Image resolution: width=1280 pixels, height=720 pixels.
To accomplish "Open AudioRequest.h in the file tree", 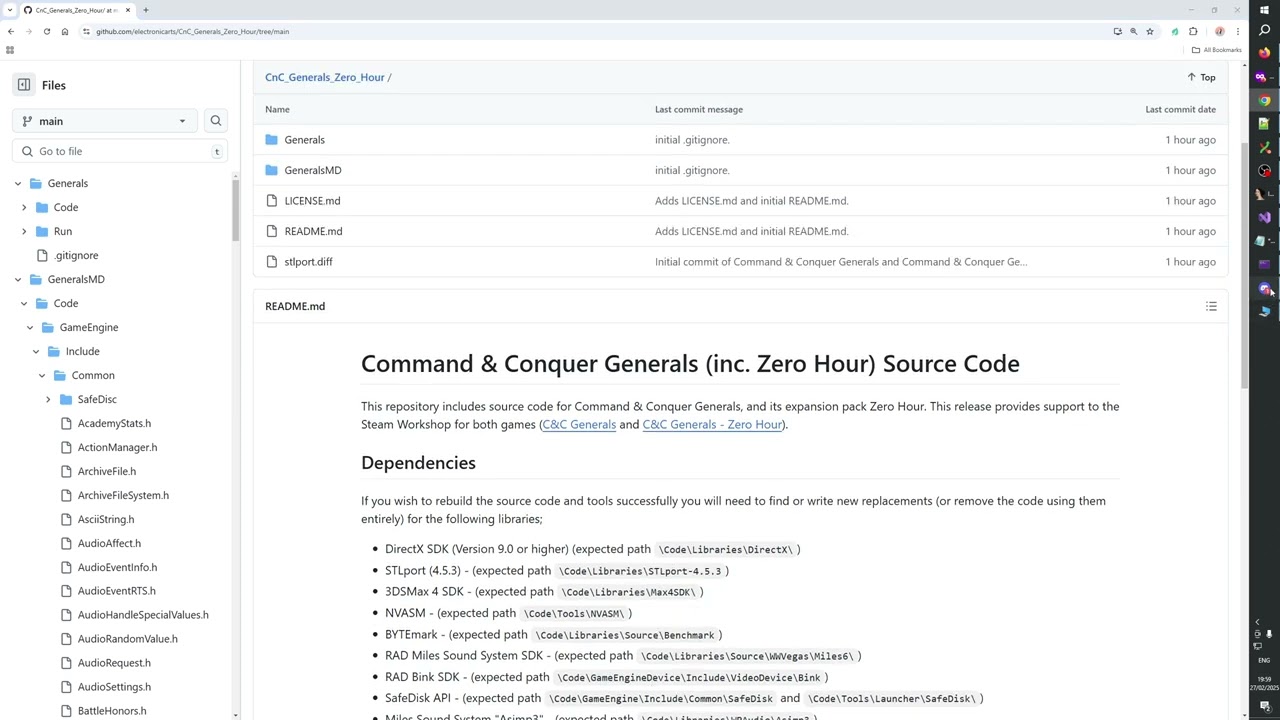I will point(114,663).
